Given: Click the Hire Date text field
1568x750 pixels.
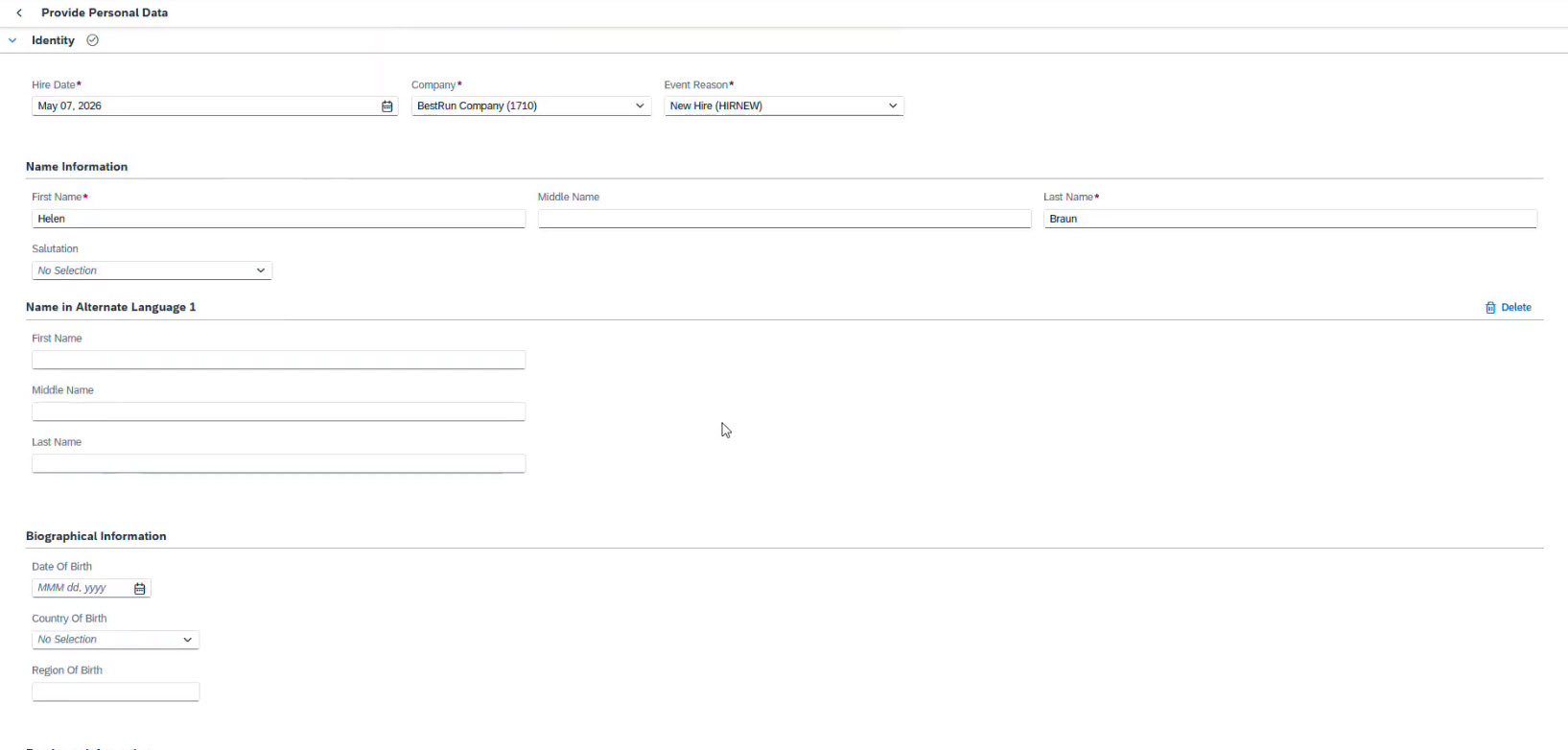Looking at the screenshot, I should 204,106.
